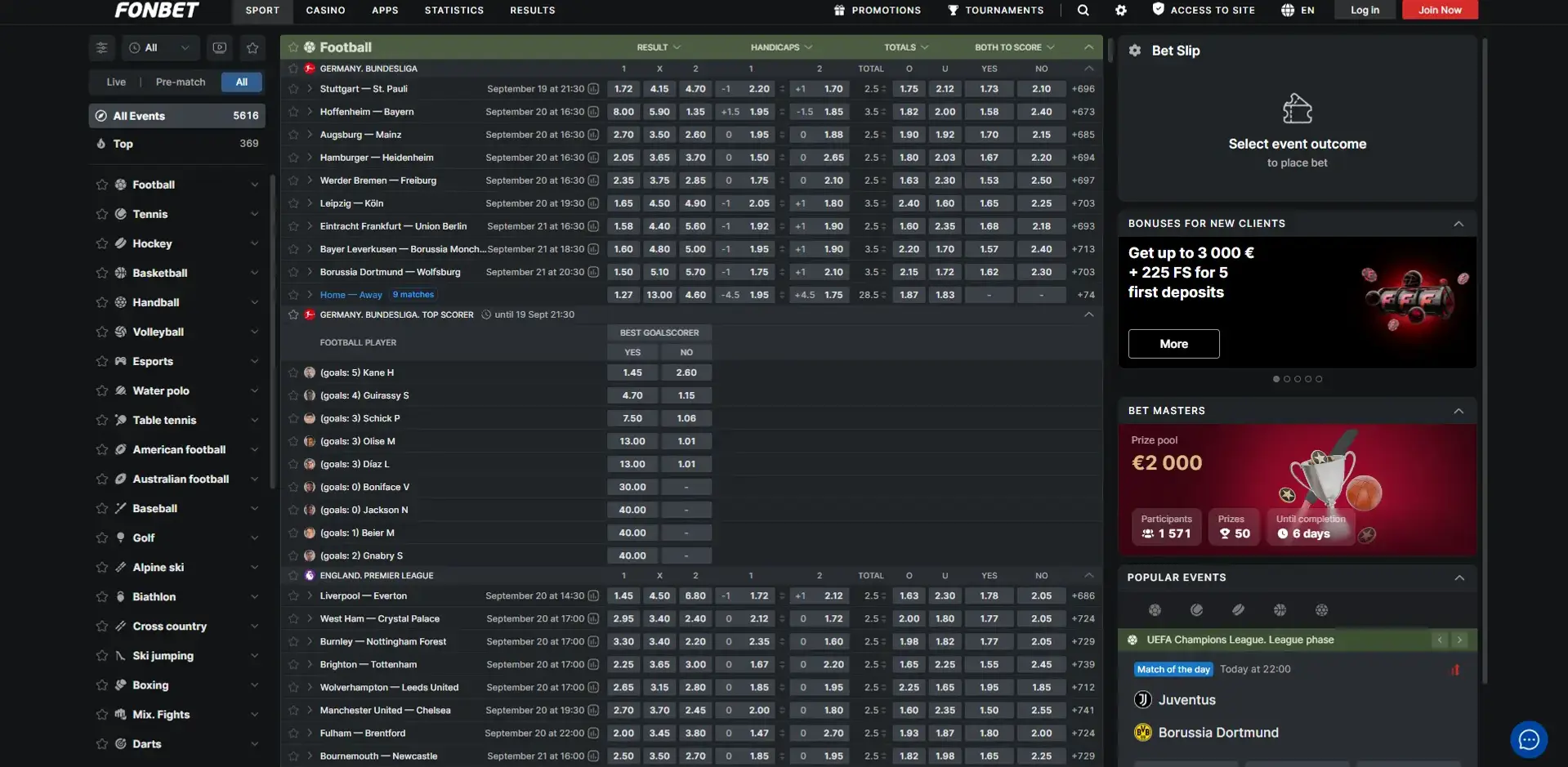This screenshot has width=1568, height=767.
Task: Favorite the Tennis sport in sidebar
Action: [101, 214]
